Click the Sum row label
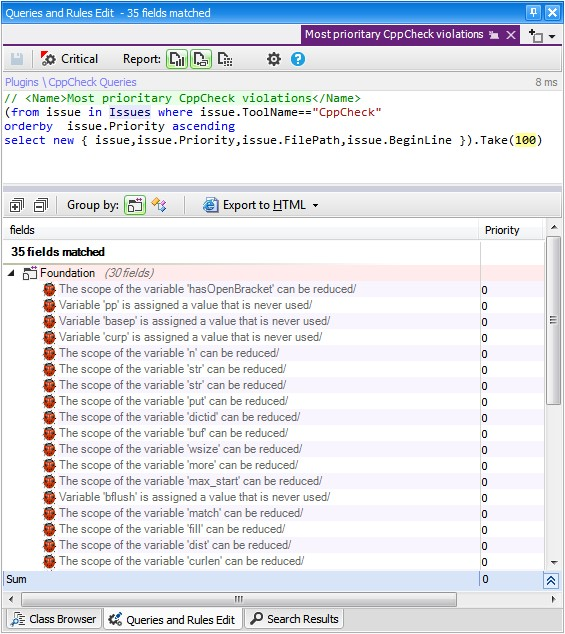This screenshot has width=565, height=634. (16, 579)
